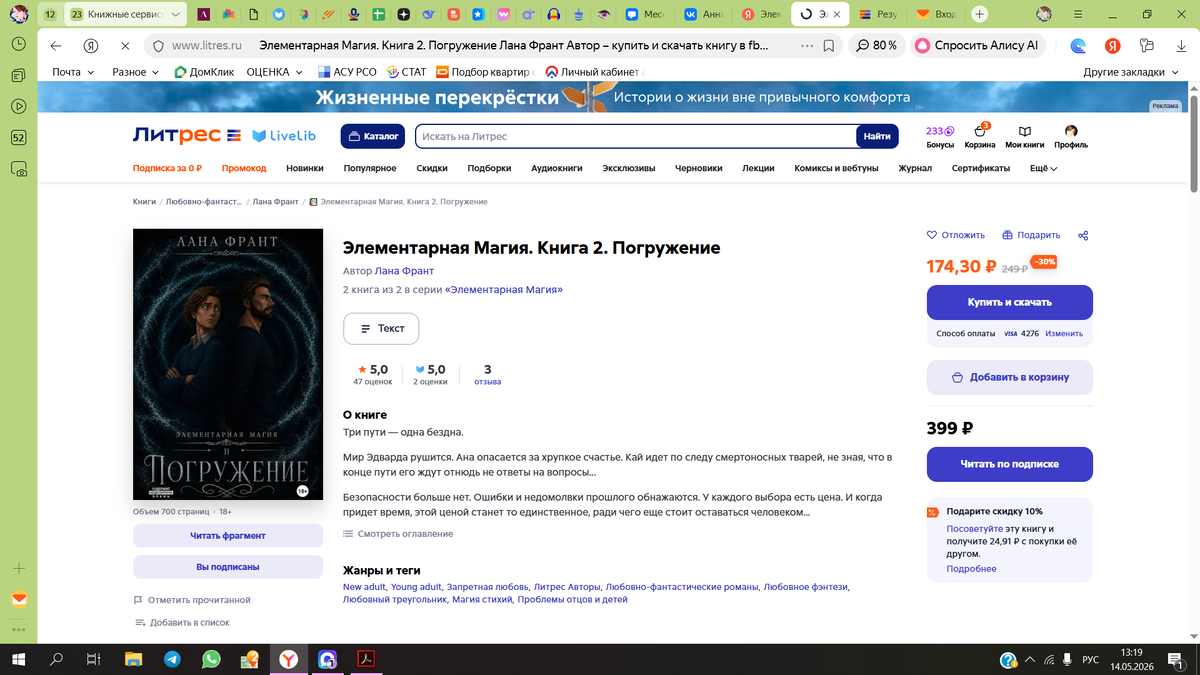Viewport: 1200px width, 675px height.
Task: Click Читать по подписке button
Action: 1009,464
